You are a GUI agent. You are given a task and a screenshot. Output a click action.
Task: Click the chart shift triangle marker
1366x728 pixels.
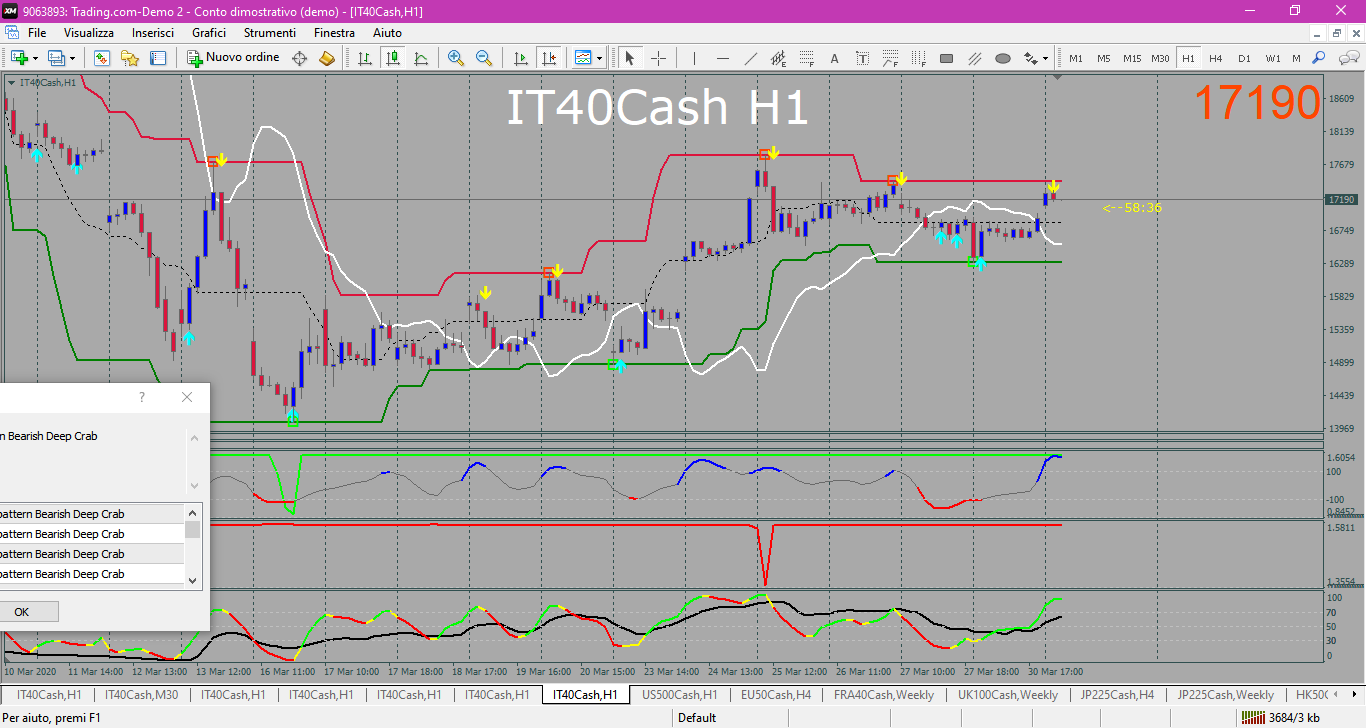point(1058,77)
